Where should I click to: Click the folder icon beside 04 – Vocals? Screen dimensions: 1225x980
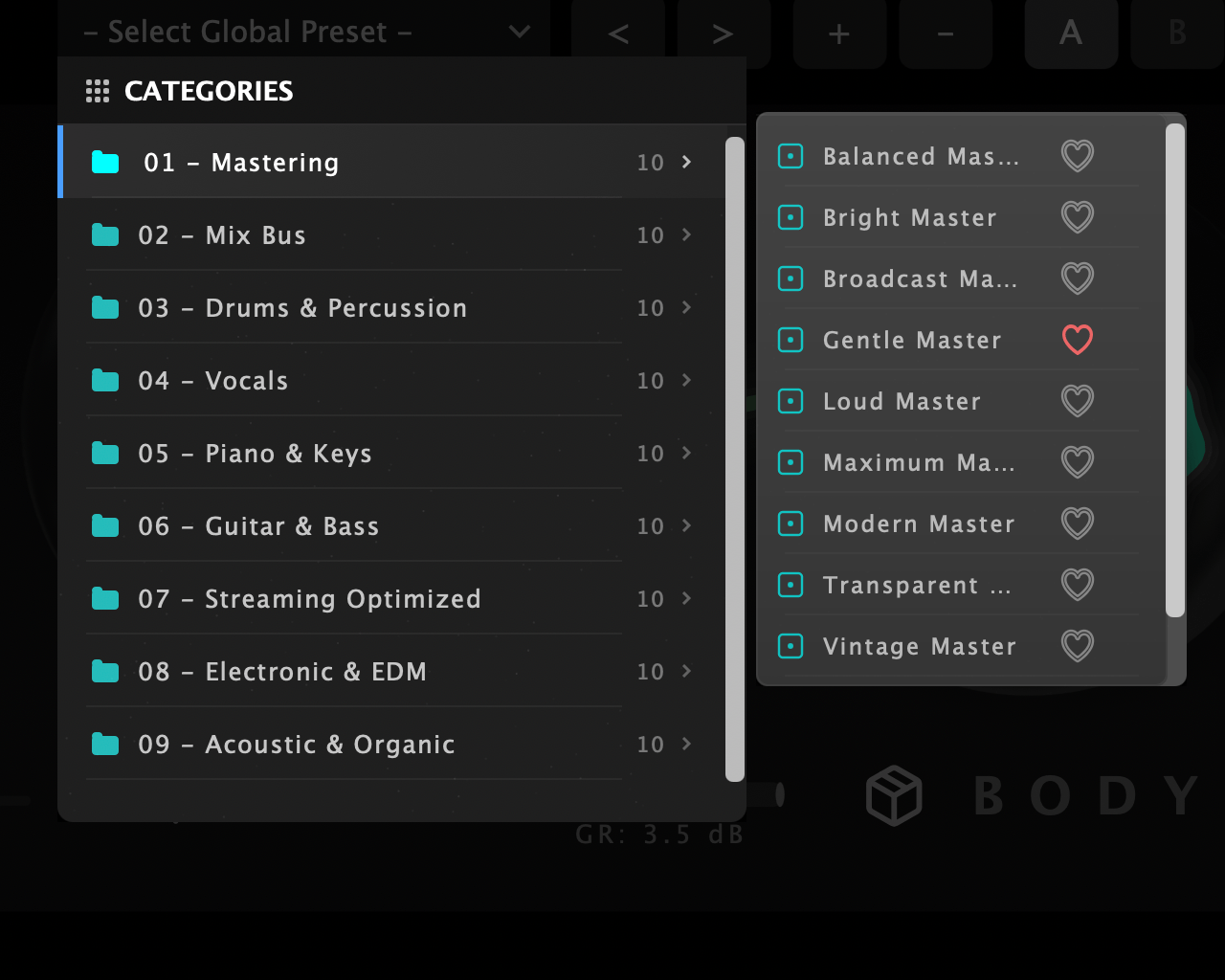pyautogui.click(x=105, y=380)
